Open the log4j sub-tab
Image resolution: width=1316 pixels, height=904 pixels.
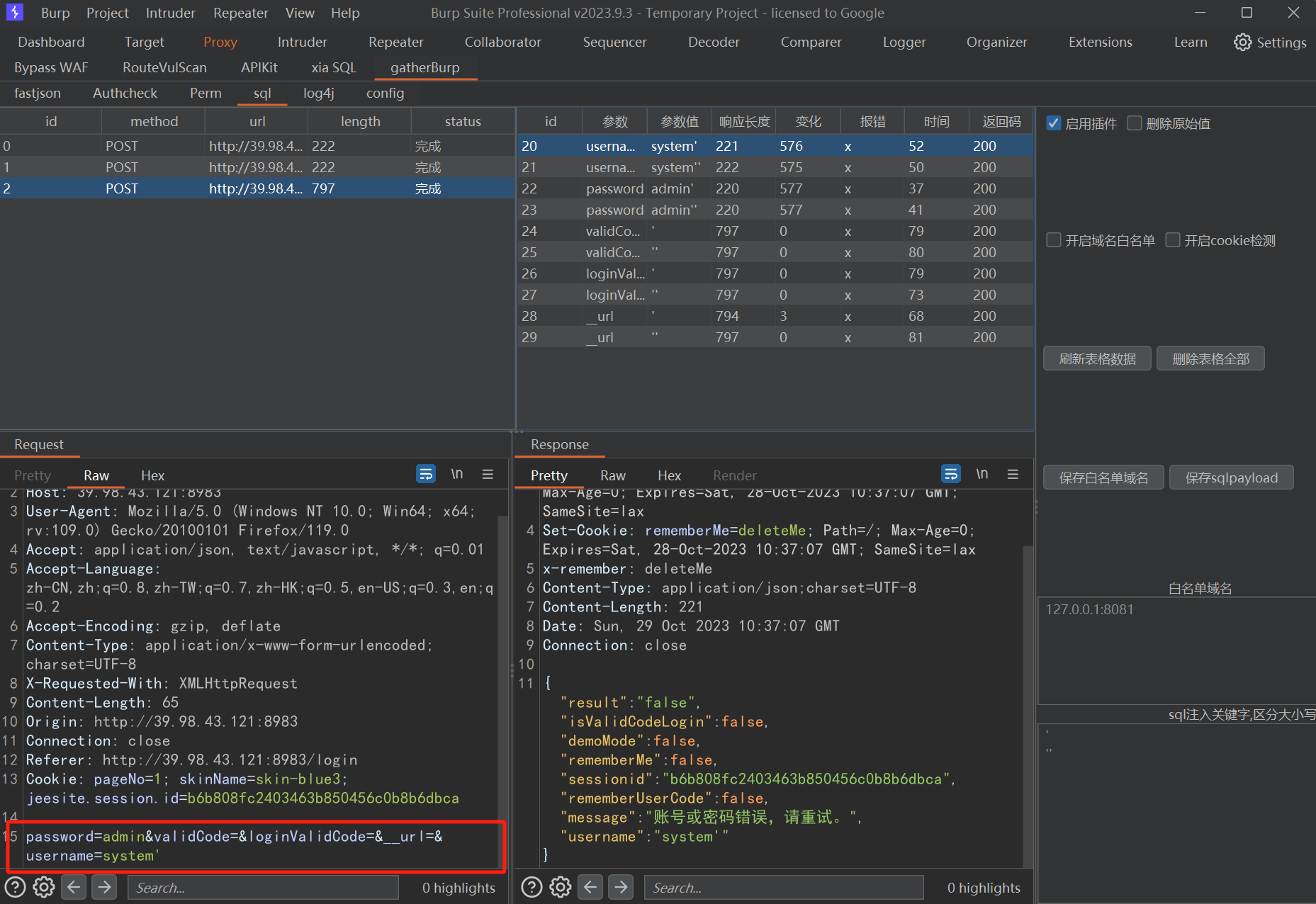coord(319,93)
